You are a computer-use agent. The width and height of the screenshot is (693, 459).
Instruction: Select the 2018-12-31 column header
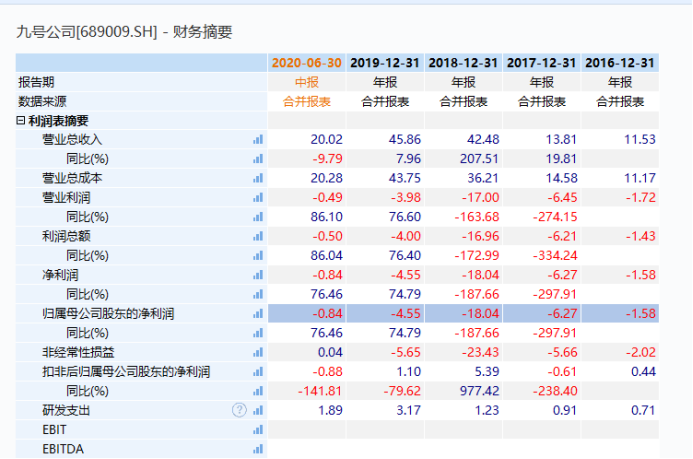(463, 63)
